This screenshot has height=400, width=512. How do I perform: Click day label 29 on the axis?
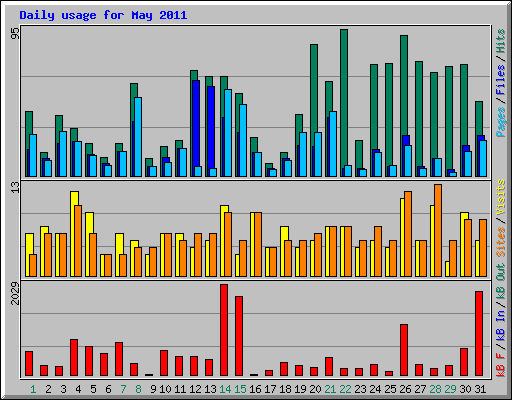[450, 389]
